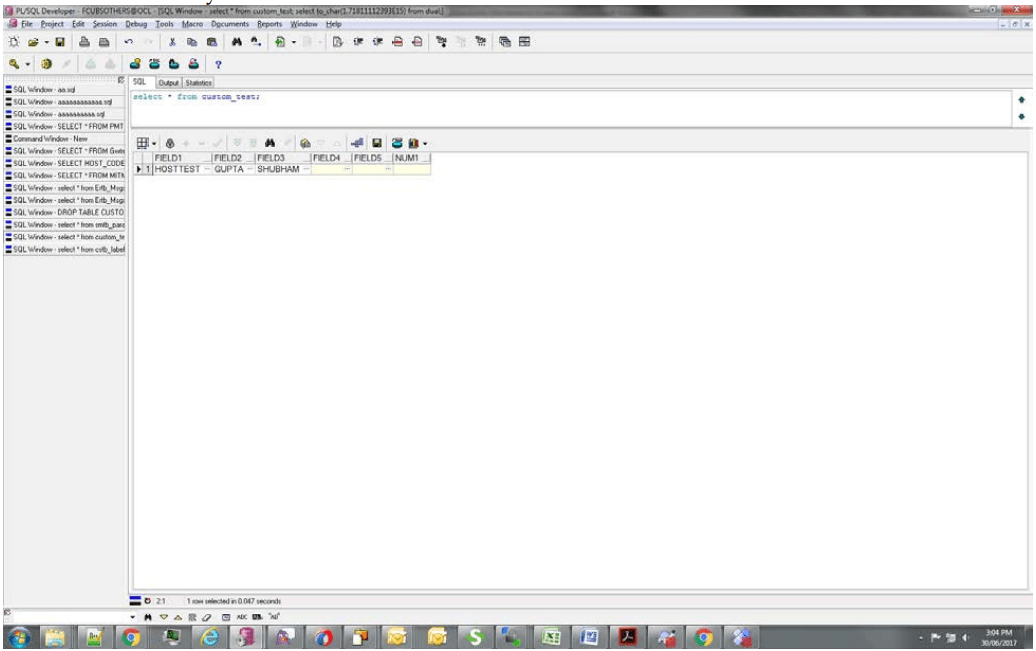Open 'SQL Window - SELECT * FROM PMT' entry
The height and width of the screenshot is (651, 1036).
click(x=65, y=126)
